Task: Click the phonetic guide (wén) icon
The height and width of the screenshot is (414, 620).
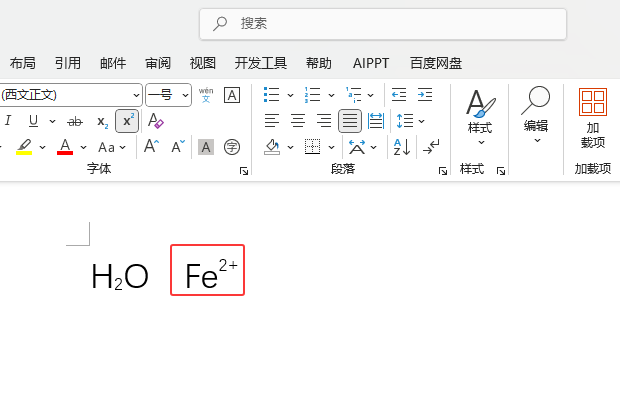Action: click(206, 95)
